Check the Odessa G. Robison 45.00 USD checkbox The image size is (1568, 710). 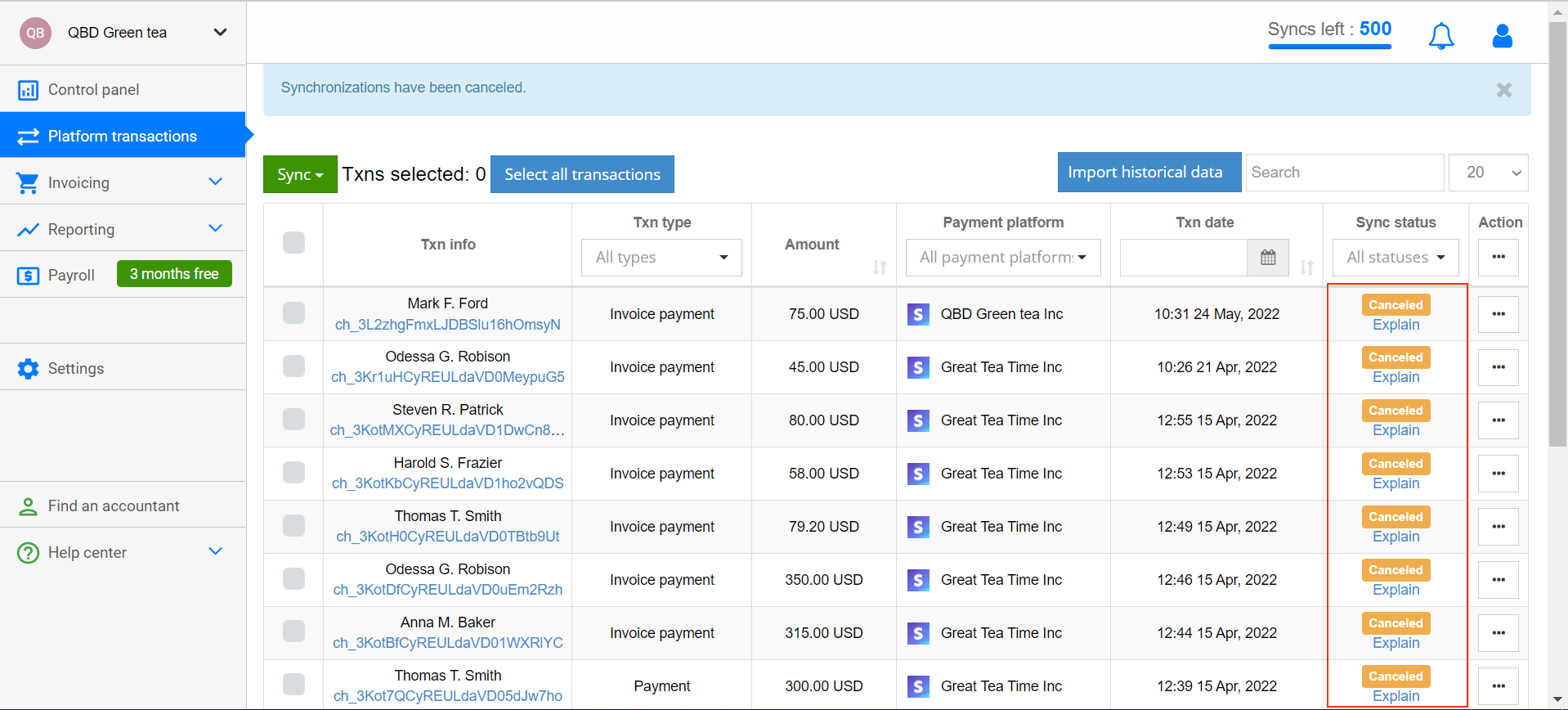pos(293,366)
